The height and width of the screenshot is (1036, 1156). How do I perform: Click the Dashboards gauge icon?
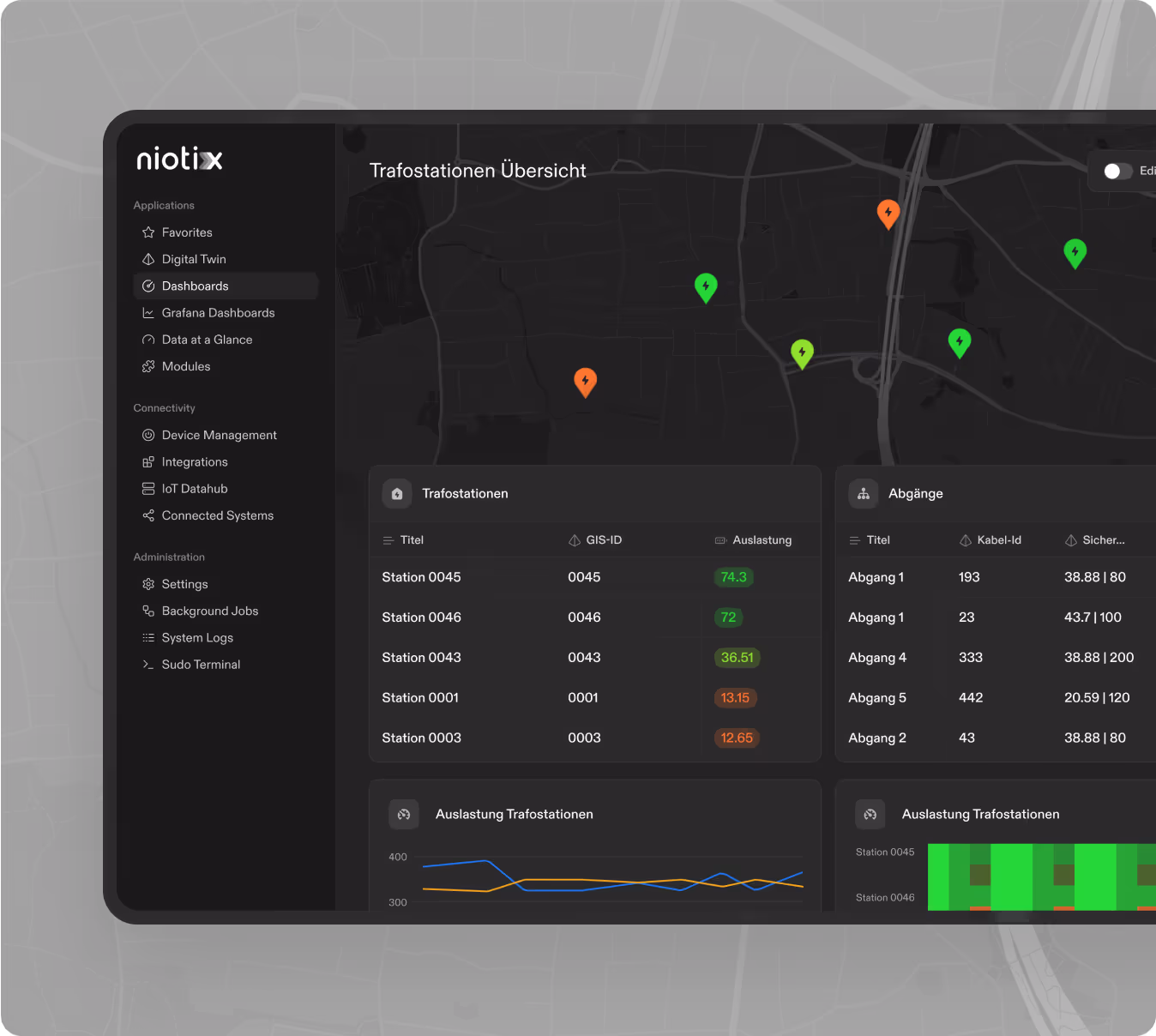click(x=148, y=286)
